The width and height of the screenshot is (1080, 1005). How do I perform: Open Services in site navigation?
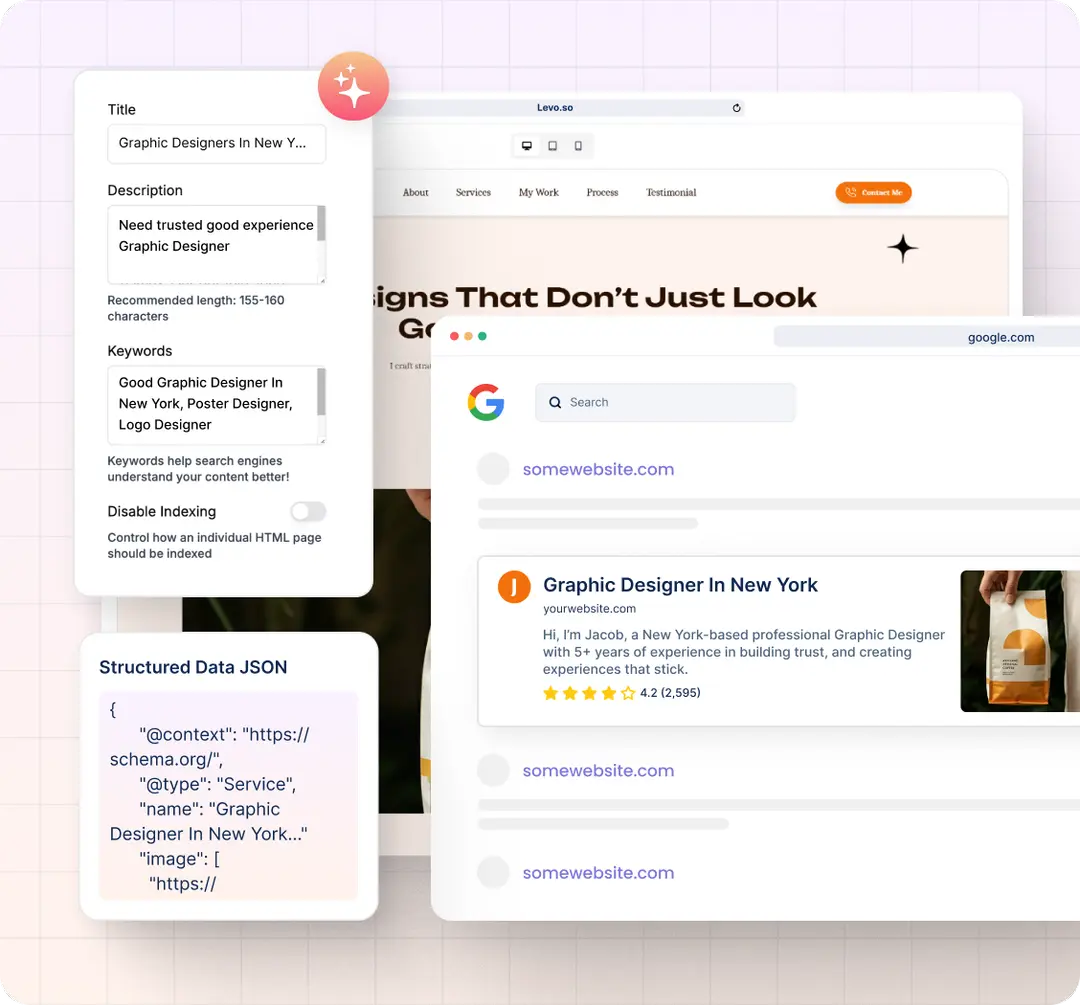473,193
